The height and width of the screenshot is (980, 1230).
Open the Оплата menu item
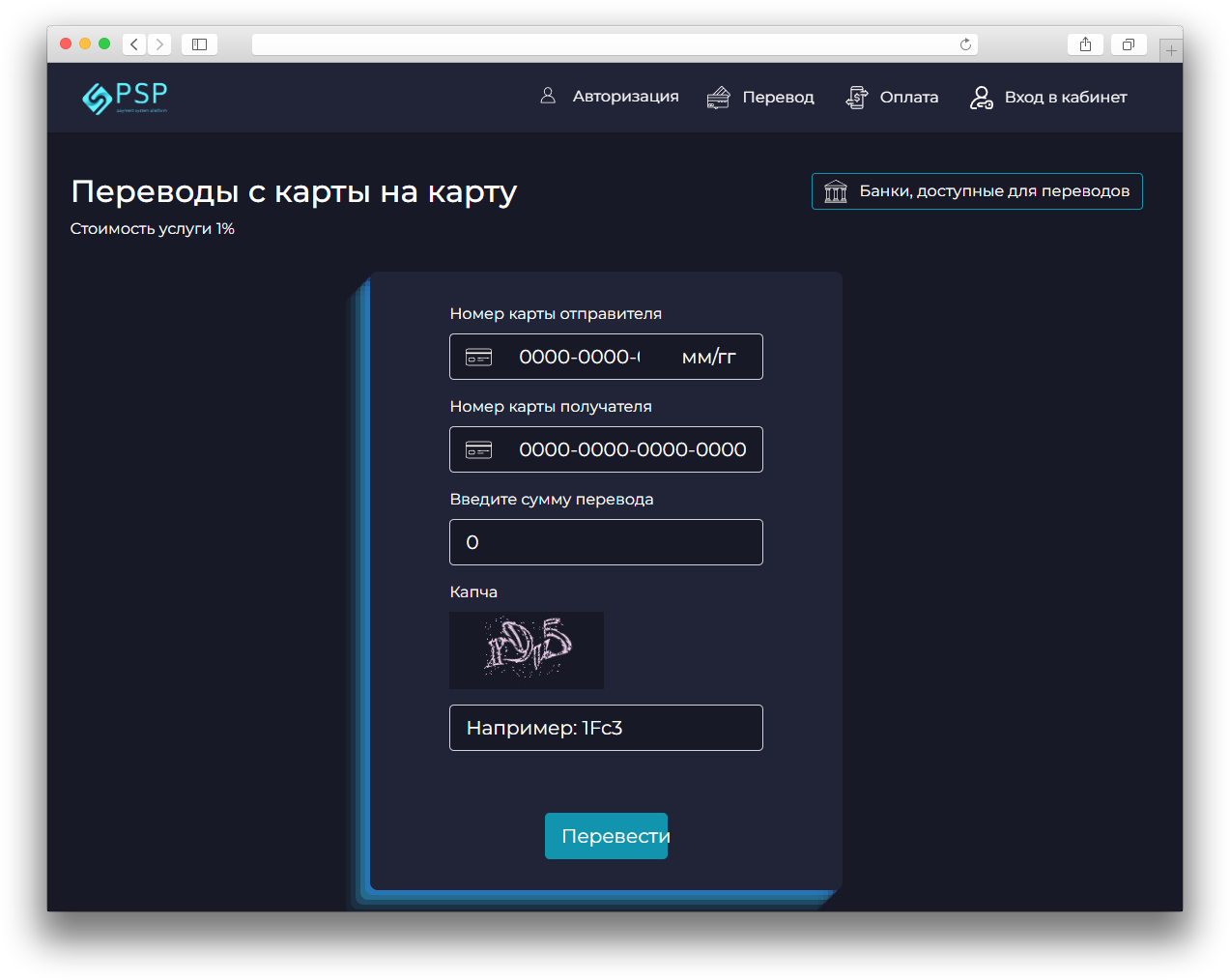[x=908, y=98]
